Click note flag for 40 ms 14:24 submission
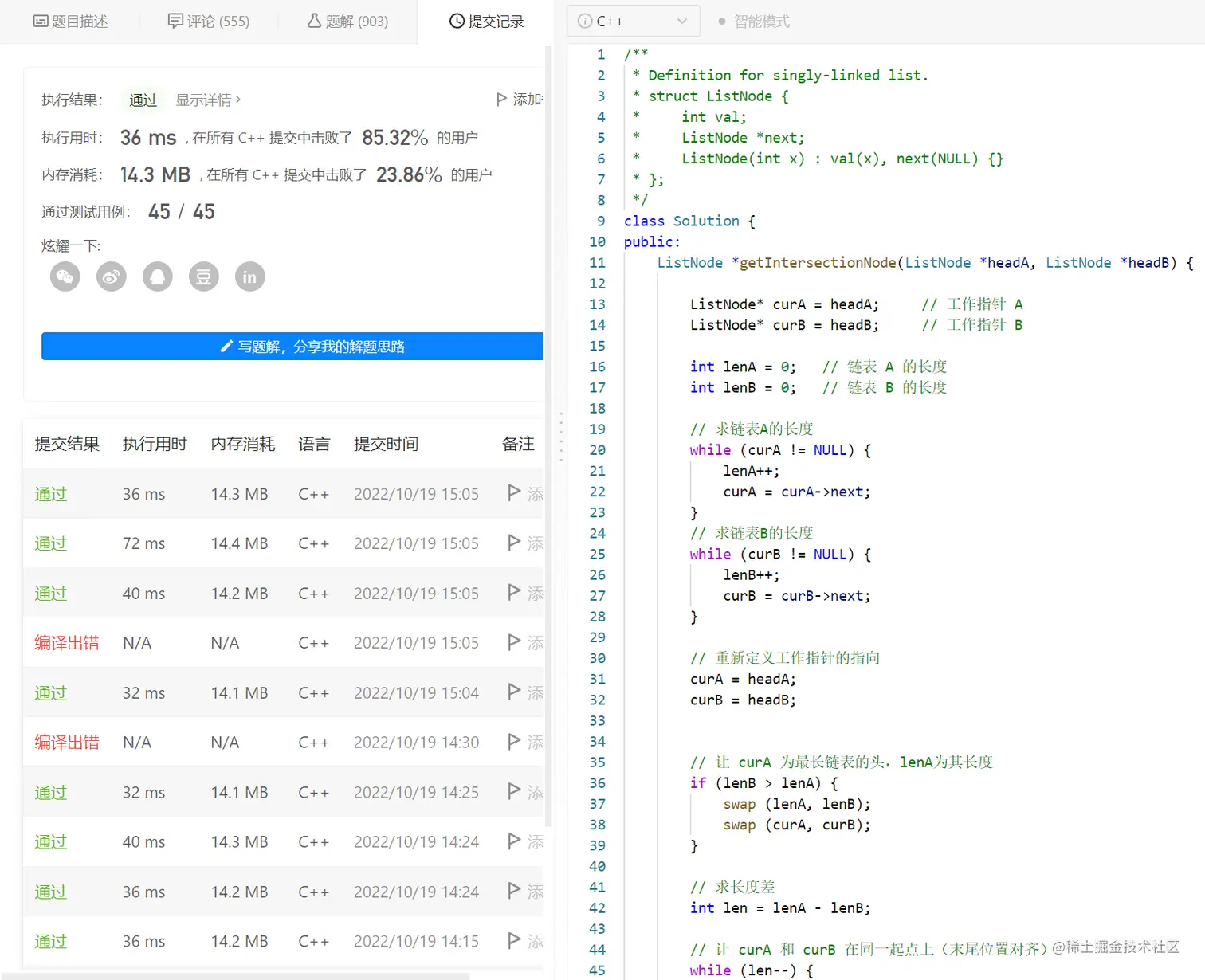Image resolution: width=1205 pixels, height=980 pixels. click(x=514, y=841)
